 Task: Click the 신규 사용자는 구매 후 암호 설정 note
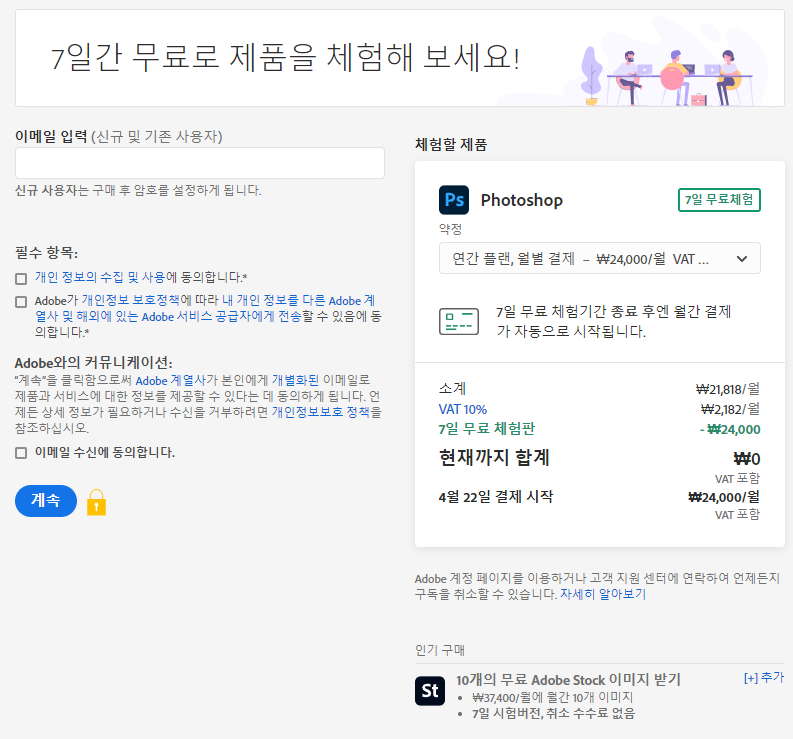(138, 191)
